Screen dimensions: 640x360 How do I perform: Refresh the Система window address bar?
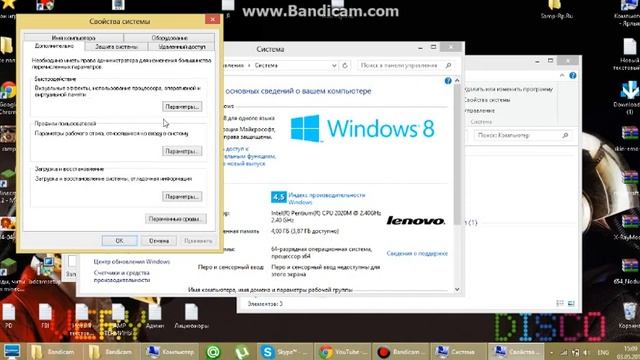pyautogui.click(x=345, y=65)
